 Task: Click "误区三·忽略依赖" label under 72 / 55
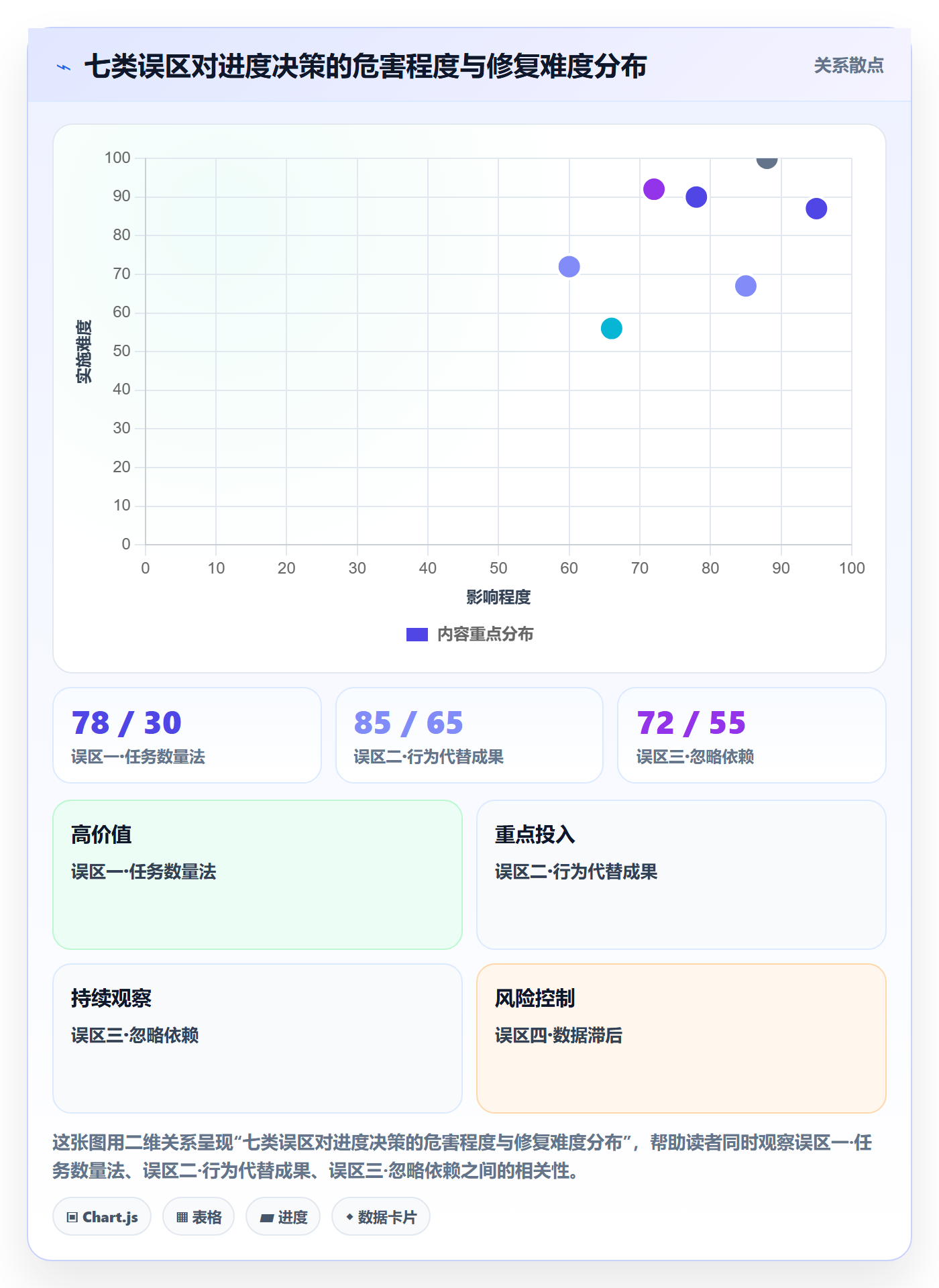coord(695,757)
